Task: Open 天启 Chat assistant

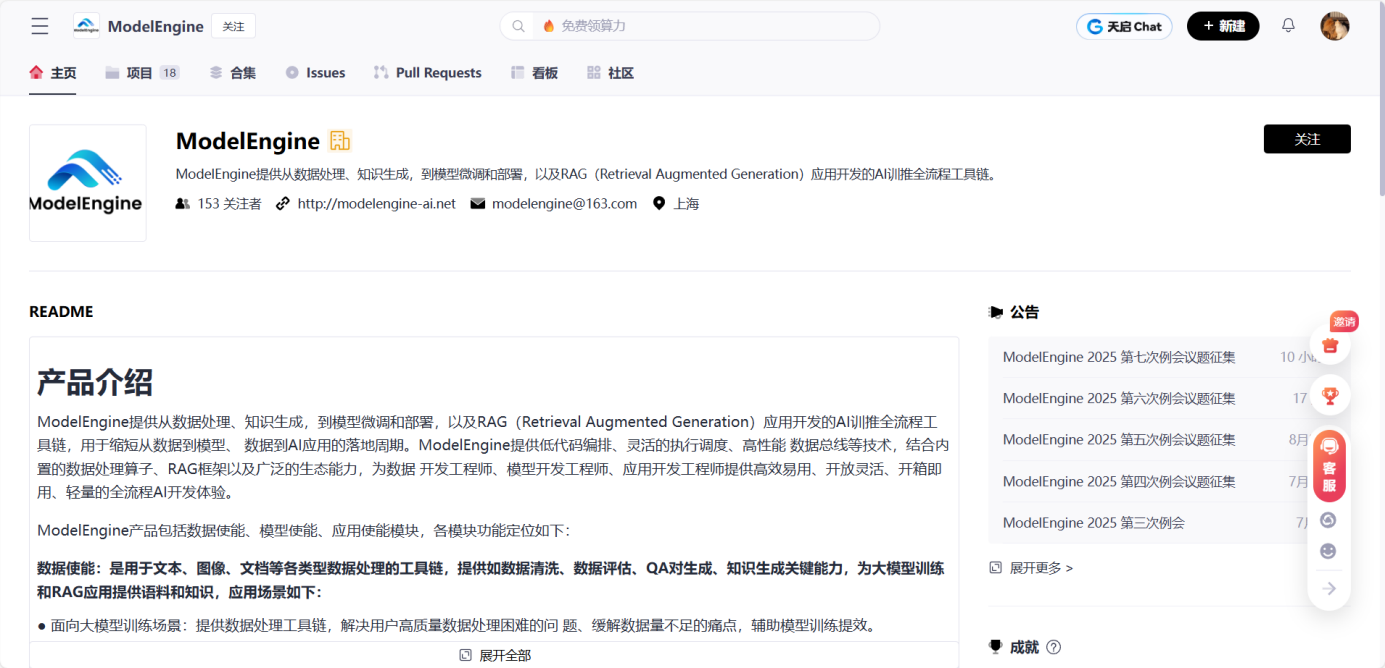Action: point(1124,26)
